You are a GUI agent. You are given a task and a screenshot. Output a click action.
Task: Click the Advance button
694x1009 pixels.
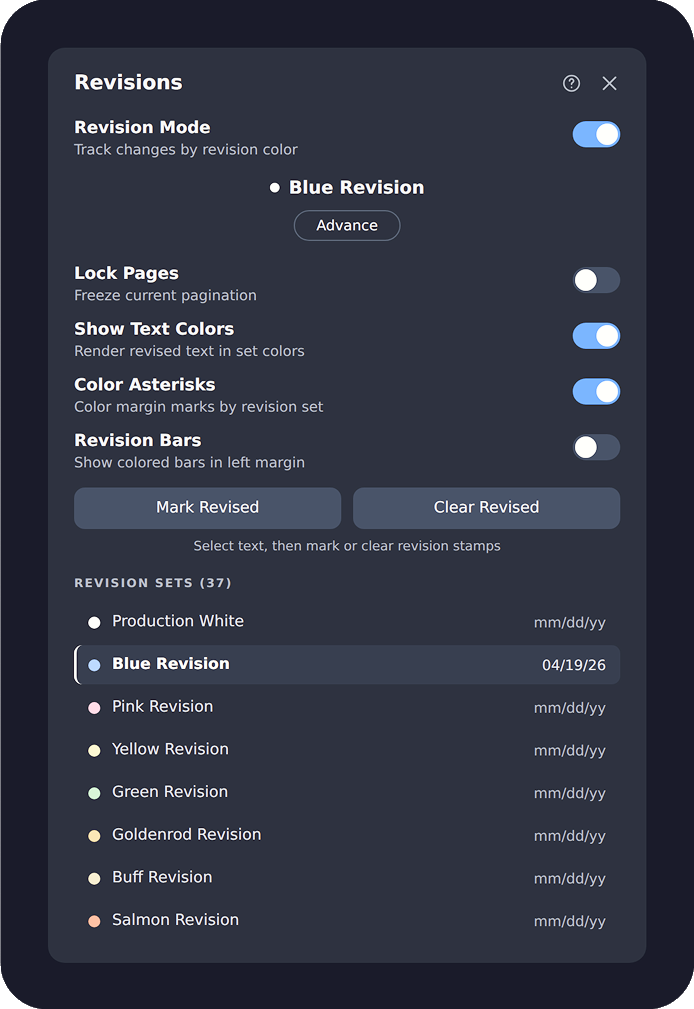click(347, 225)
